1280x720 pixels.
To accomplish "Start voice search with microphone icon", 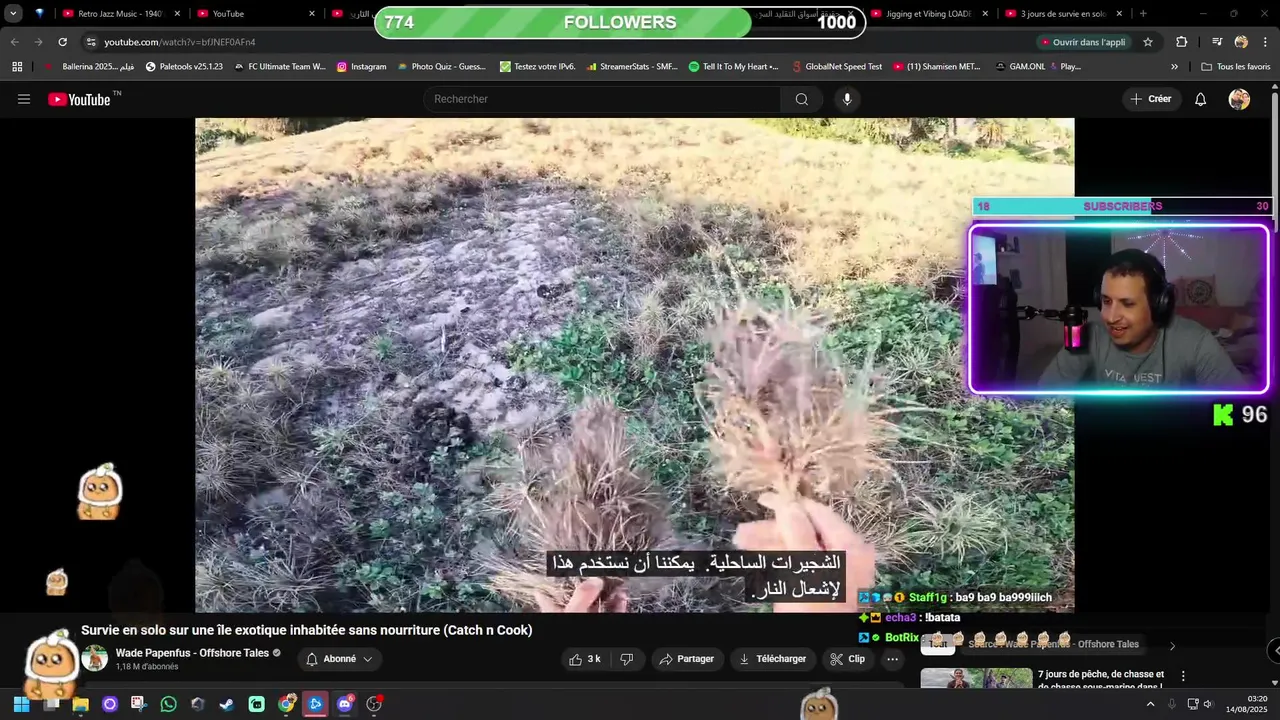I will point(847,99).
